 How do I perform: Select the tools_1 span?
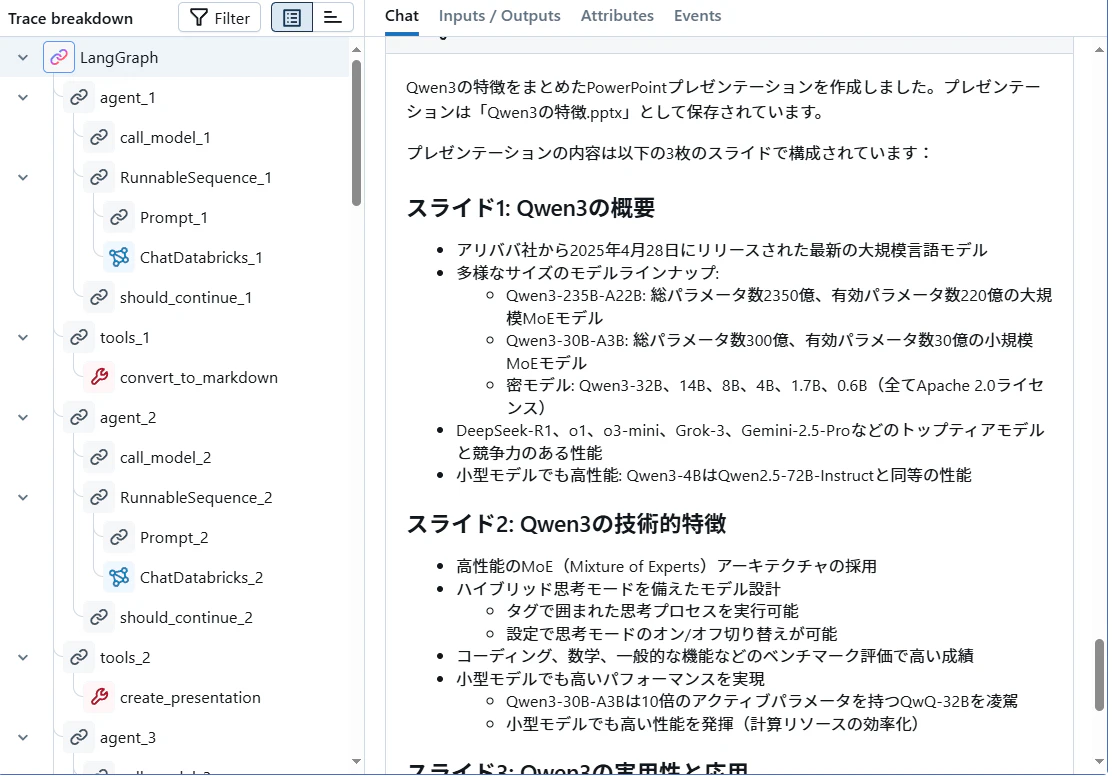[124, 337]
